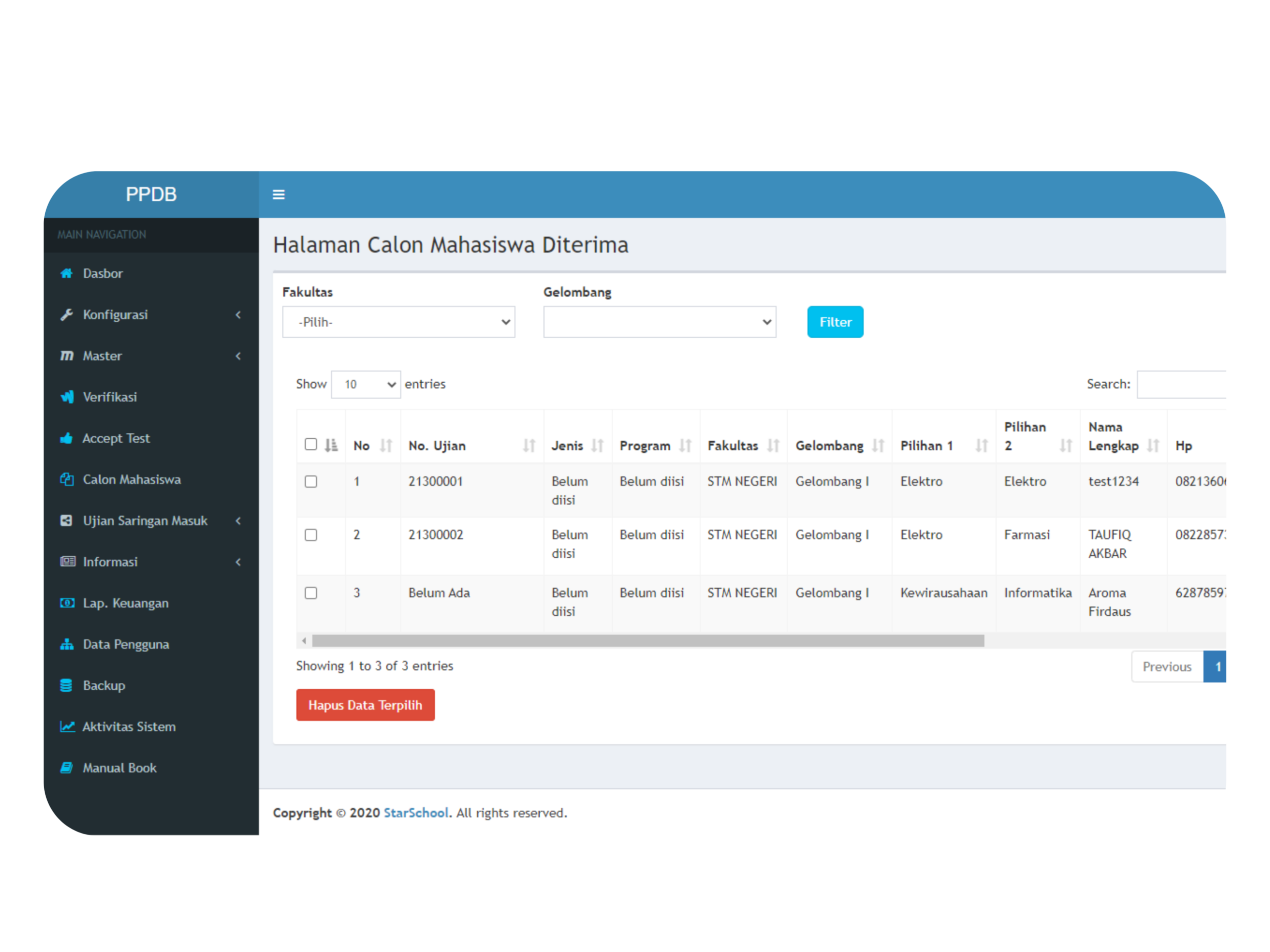The height and width of the screenshot is (952, 1270).
Task: Expand Ujian Saringan Masuk menu
Action: (145, 521)
